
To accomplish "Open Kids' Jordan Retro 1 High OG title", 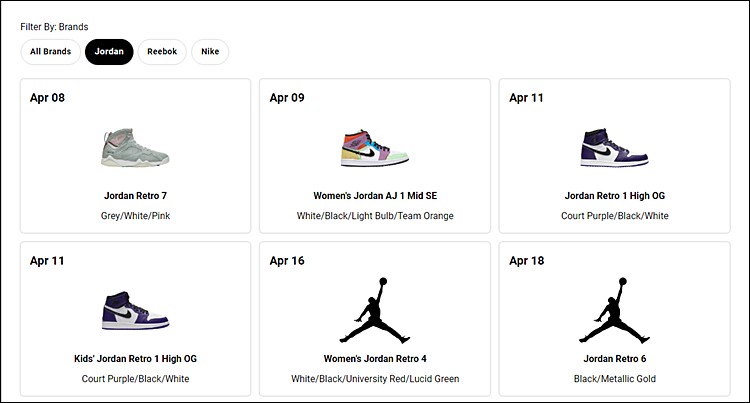I will click(x=135, y=359).
